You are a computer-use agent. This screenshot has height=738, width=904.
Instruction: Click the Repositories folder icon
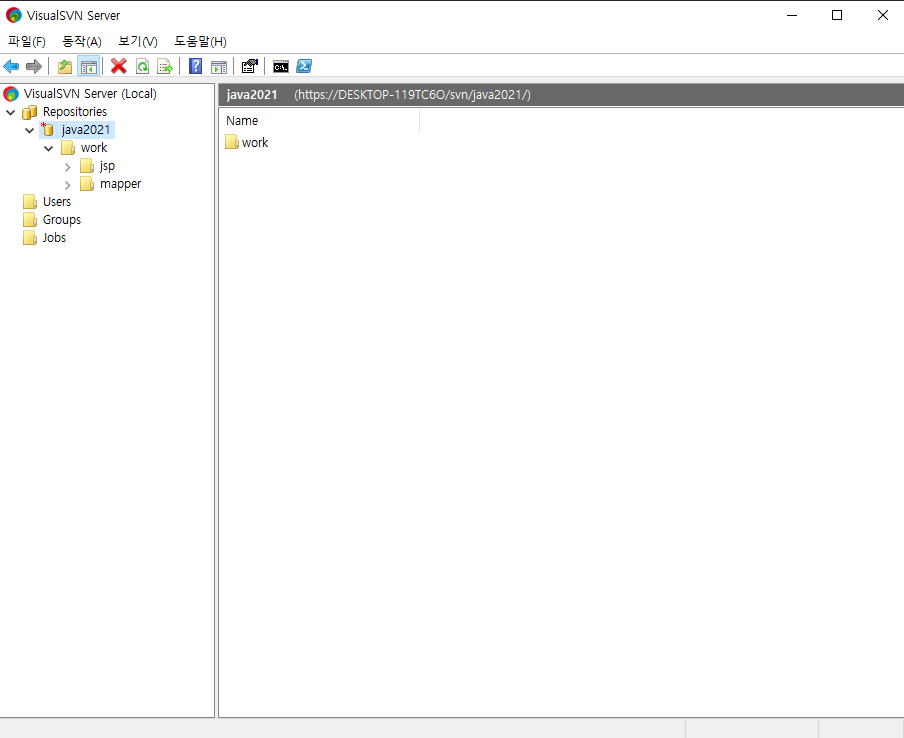(29, 112)
